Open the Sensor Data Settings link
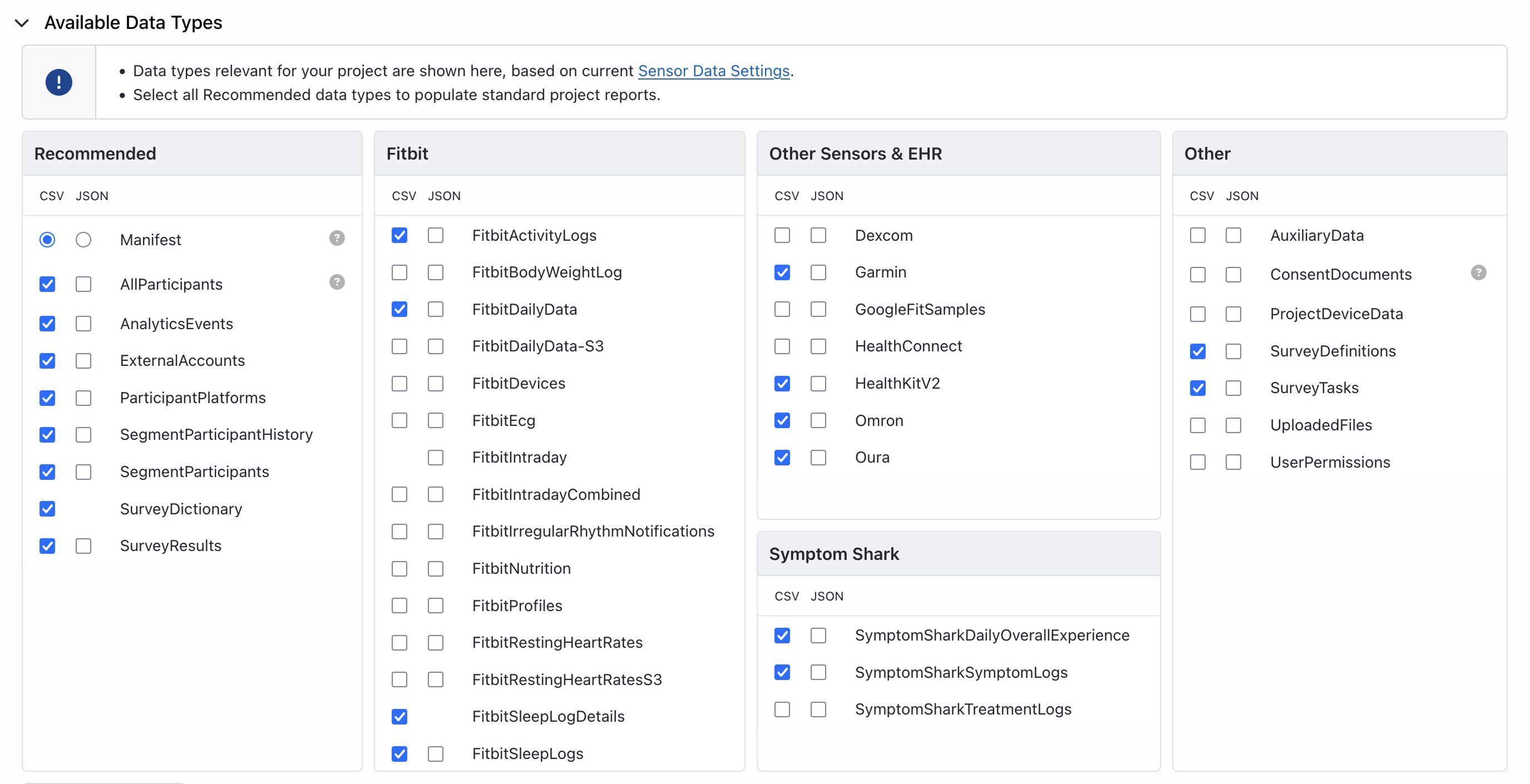Screen dimensions: 1530x784 tap(713, 71)
